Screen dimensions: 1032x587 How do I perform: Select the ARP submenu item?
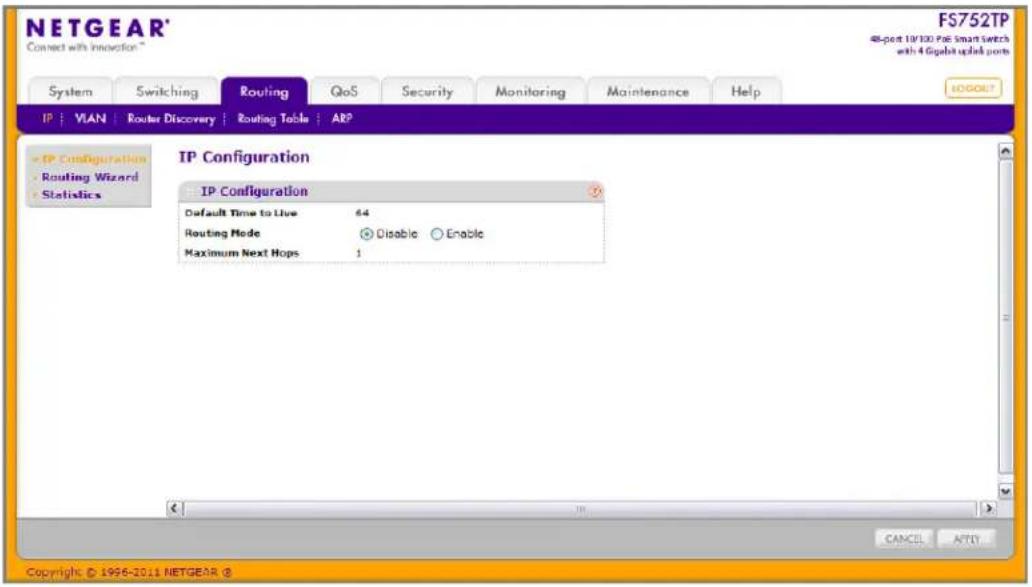342,118
